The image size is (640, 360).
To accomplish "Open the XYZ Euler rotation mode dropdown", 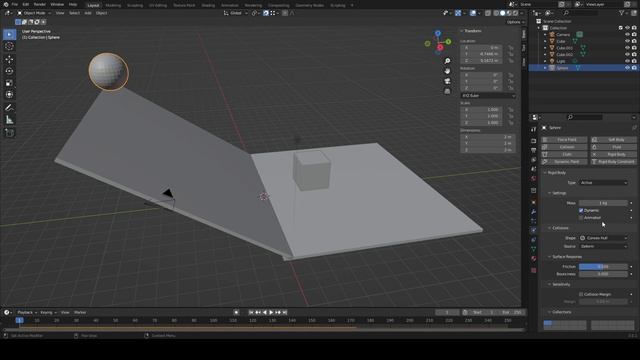I will (x=488, y=96).
